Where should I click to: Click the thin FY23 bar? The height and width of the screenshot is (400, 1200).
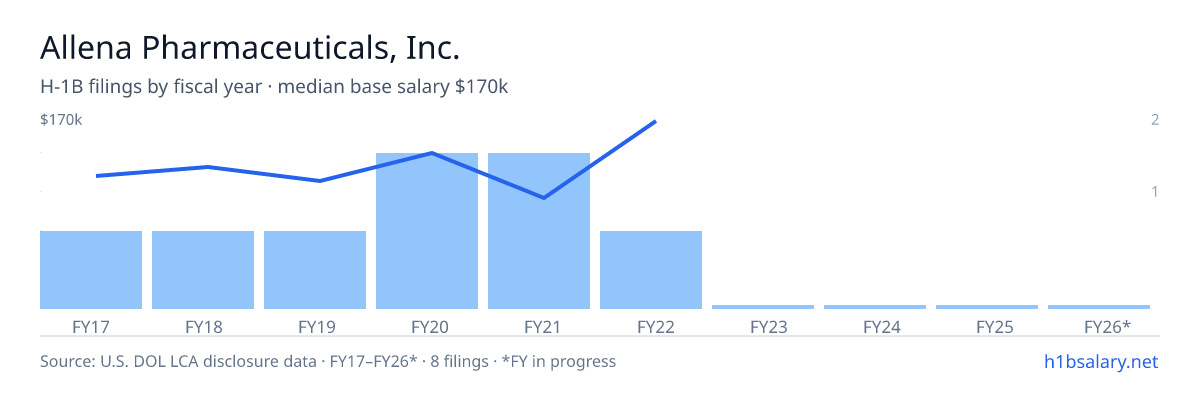pyautogui.click(x=763, y=307)
